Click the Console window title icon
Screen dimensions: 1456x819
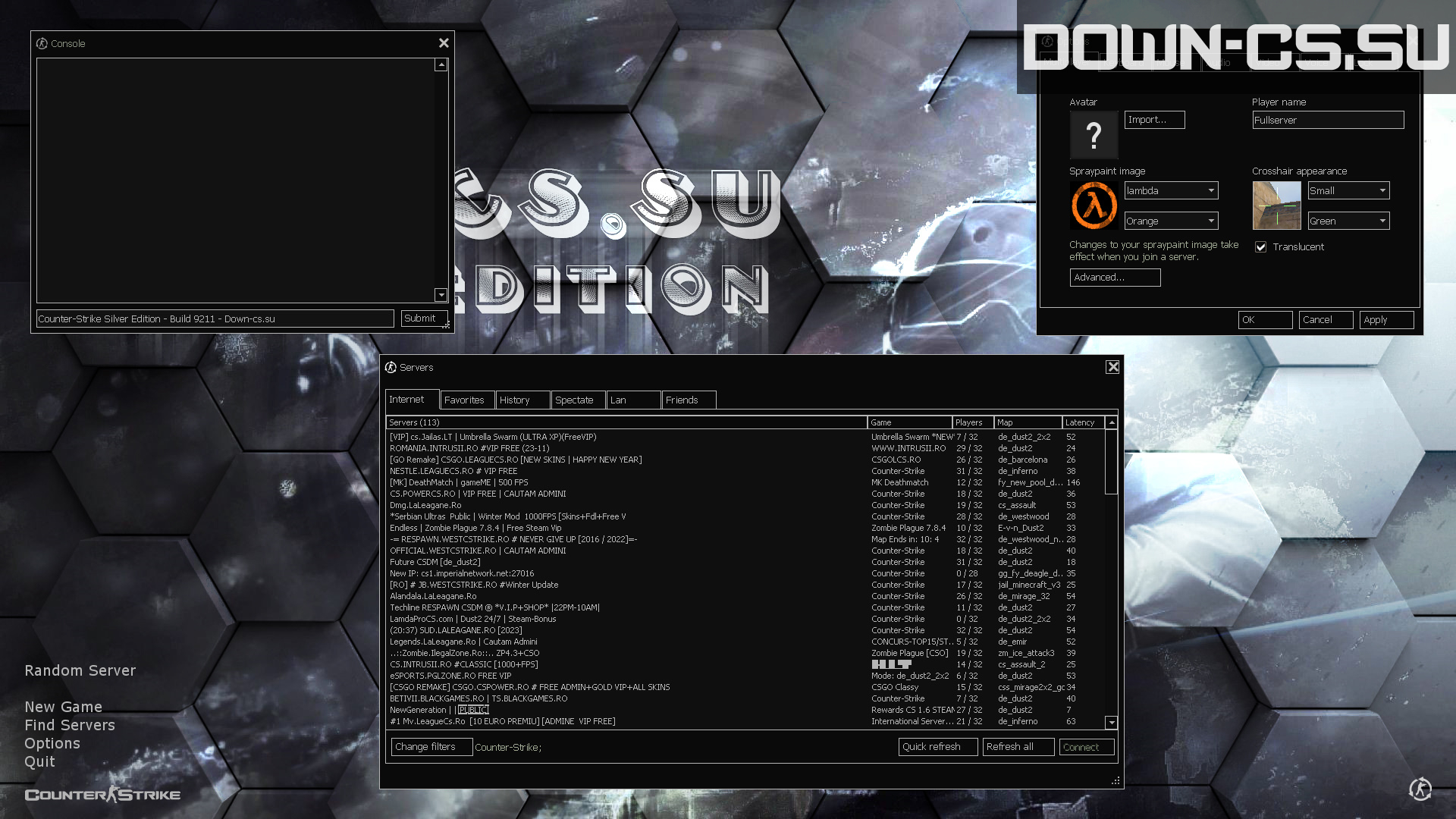(x=42, y=43)
